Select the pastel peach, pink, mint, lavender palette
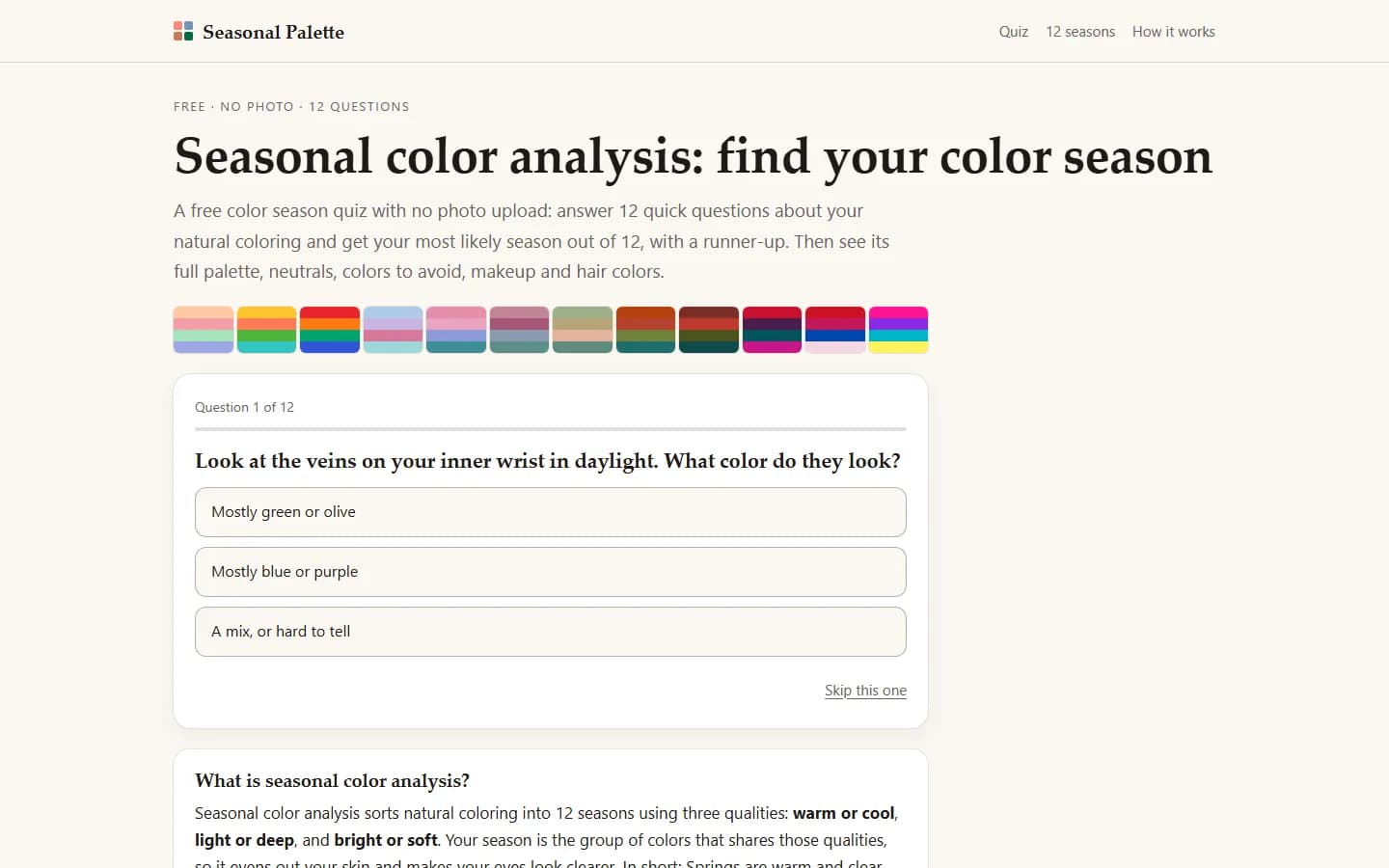1389x868 pixels. tap(204, 330)
